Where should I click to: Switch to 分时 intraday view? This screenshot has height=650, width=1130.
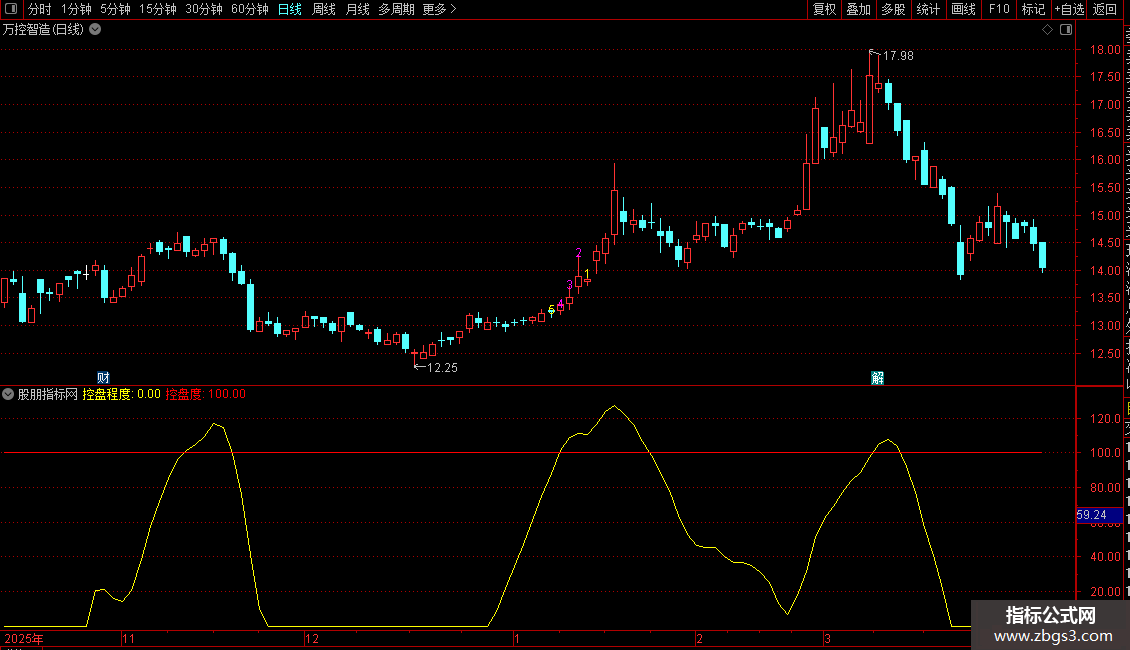(40, 9)
